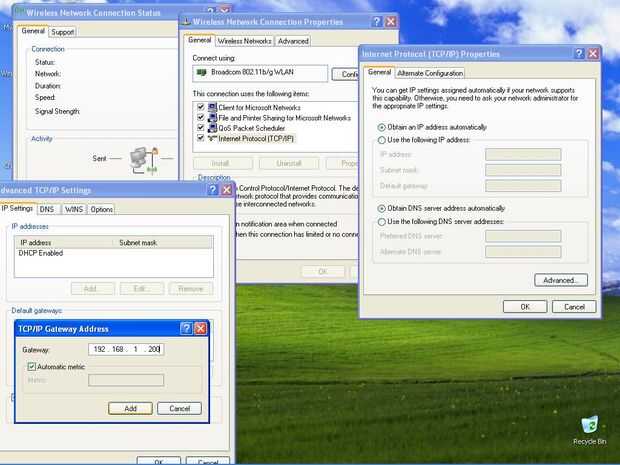Click the Advanced... button
This screenshot has height=465, width=620.
click(x=561, y=280)
